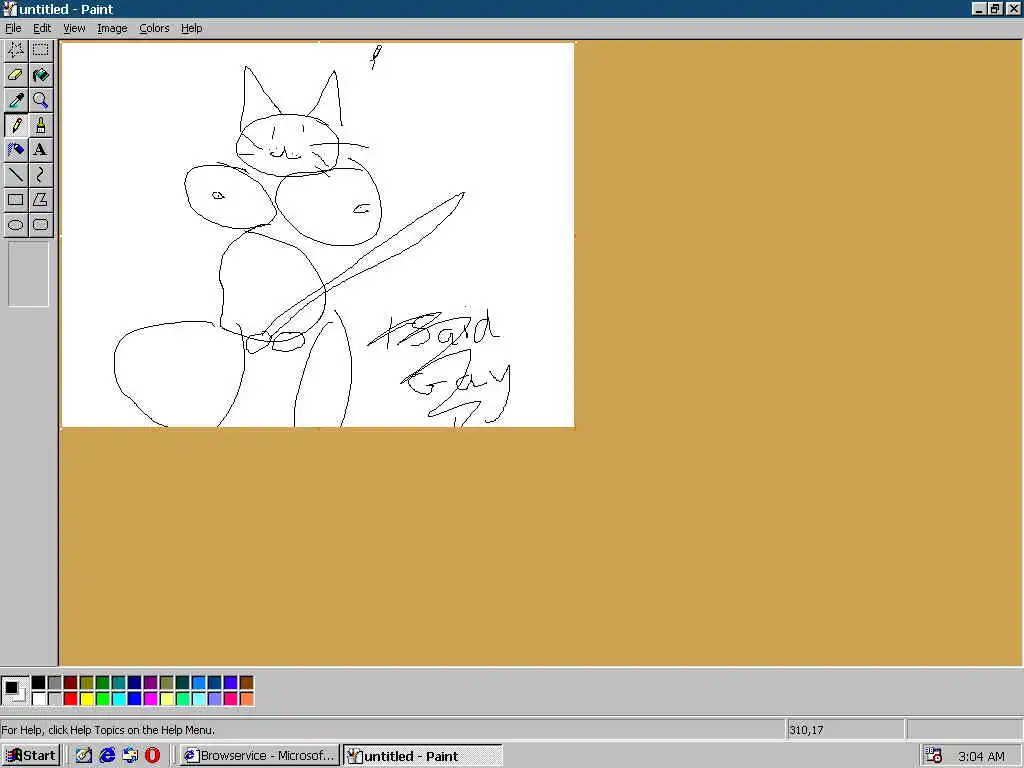This screenshot has height=768, width=1024.
Task: Select the Pick Color eyedropper tool
Action: [16, 100]
